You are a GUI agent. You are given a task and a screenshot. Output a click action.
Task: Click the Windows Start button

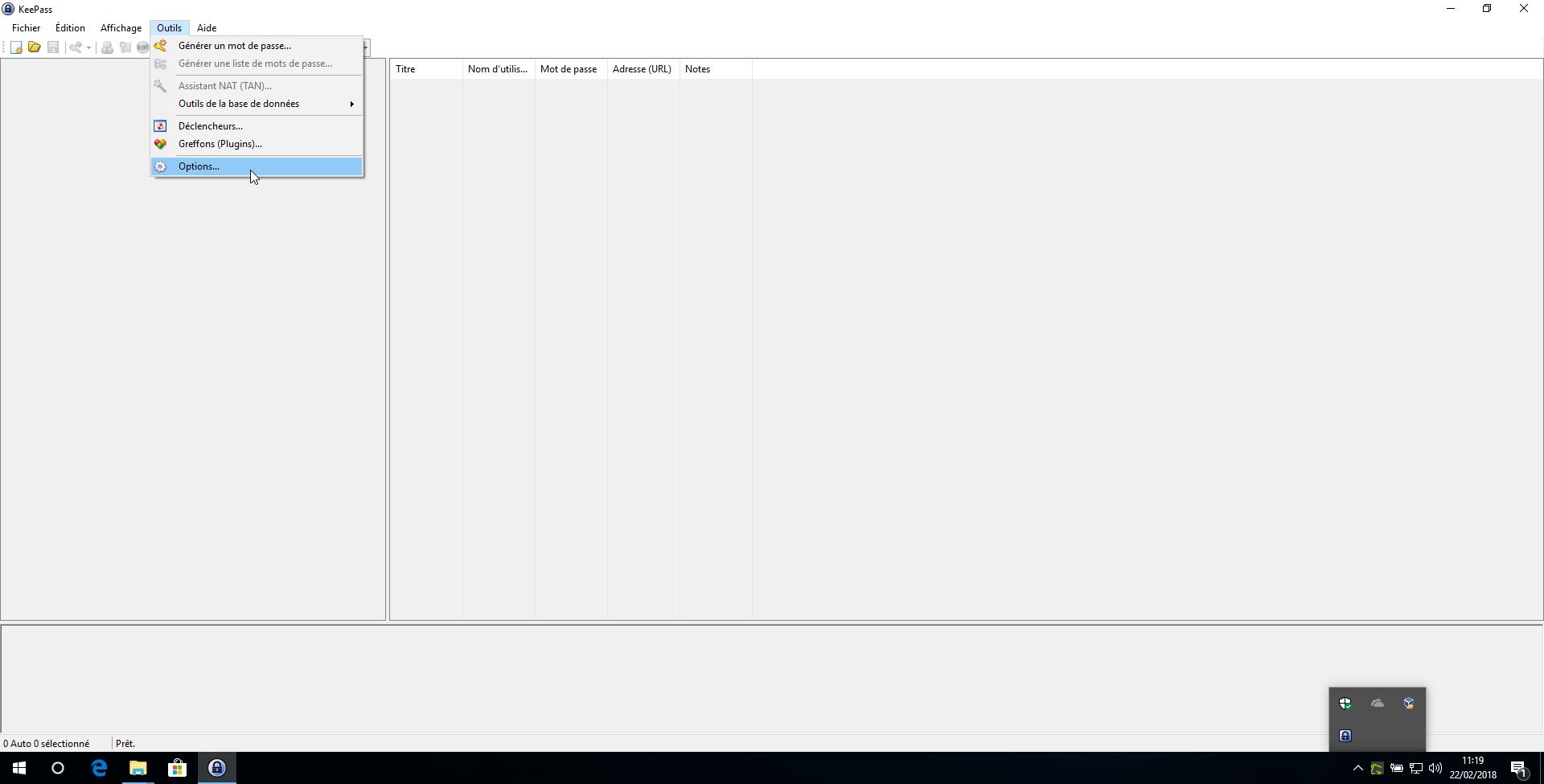point(19,768)
